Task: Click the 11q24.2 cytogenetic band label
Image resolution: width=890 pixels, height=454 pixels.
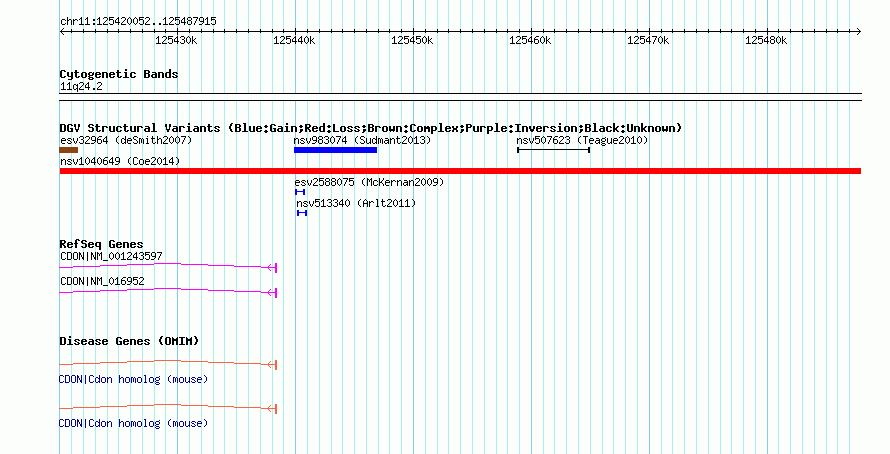Action: coord(81,87)
